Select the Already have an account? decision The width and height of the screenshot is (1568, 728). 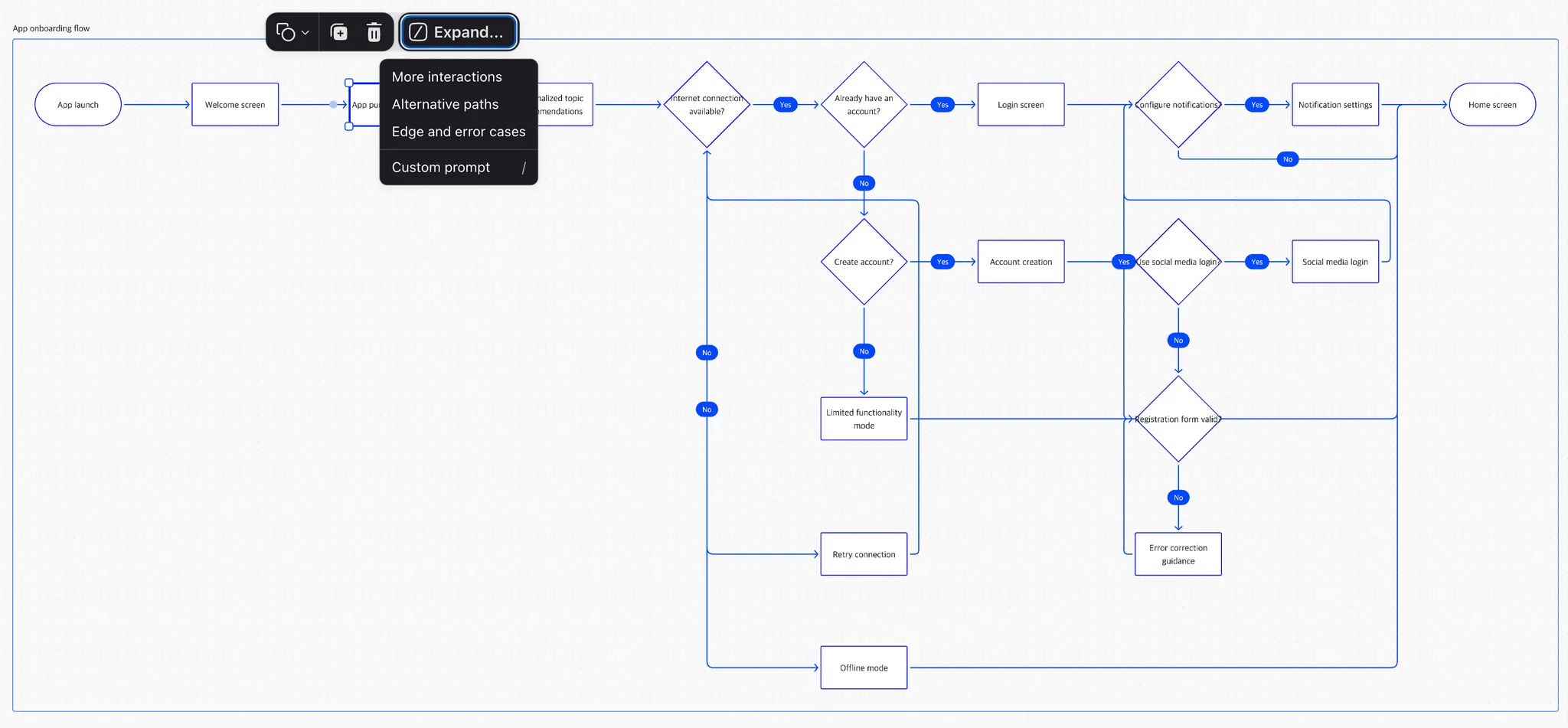click(864, 105)
